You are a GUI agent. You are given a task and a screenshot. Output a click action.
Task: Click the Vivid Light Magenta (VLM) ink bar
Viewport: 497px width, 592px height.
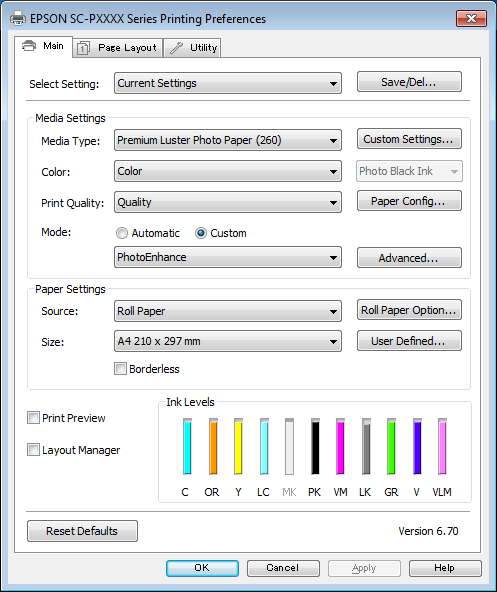point(442,446)
